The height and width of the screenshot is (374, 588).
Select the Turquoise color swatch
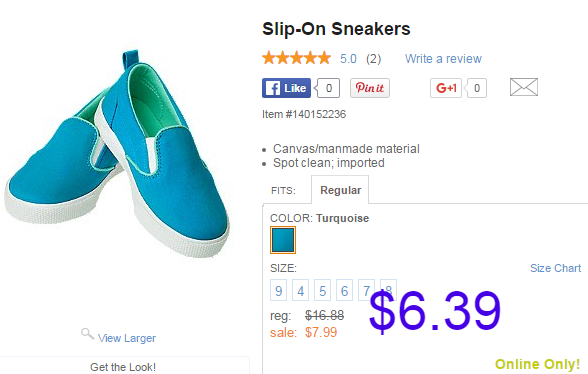(283, 240)
